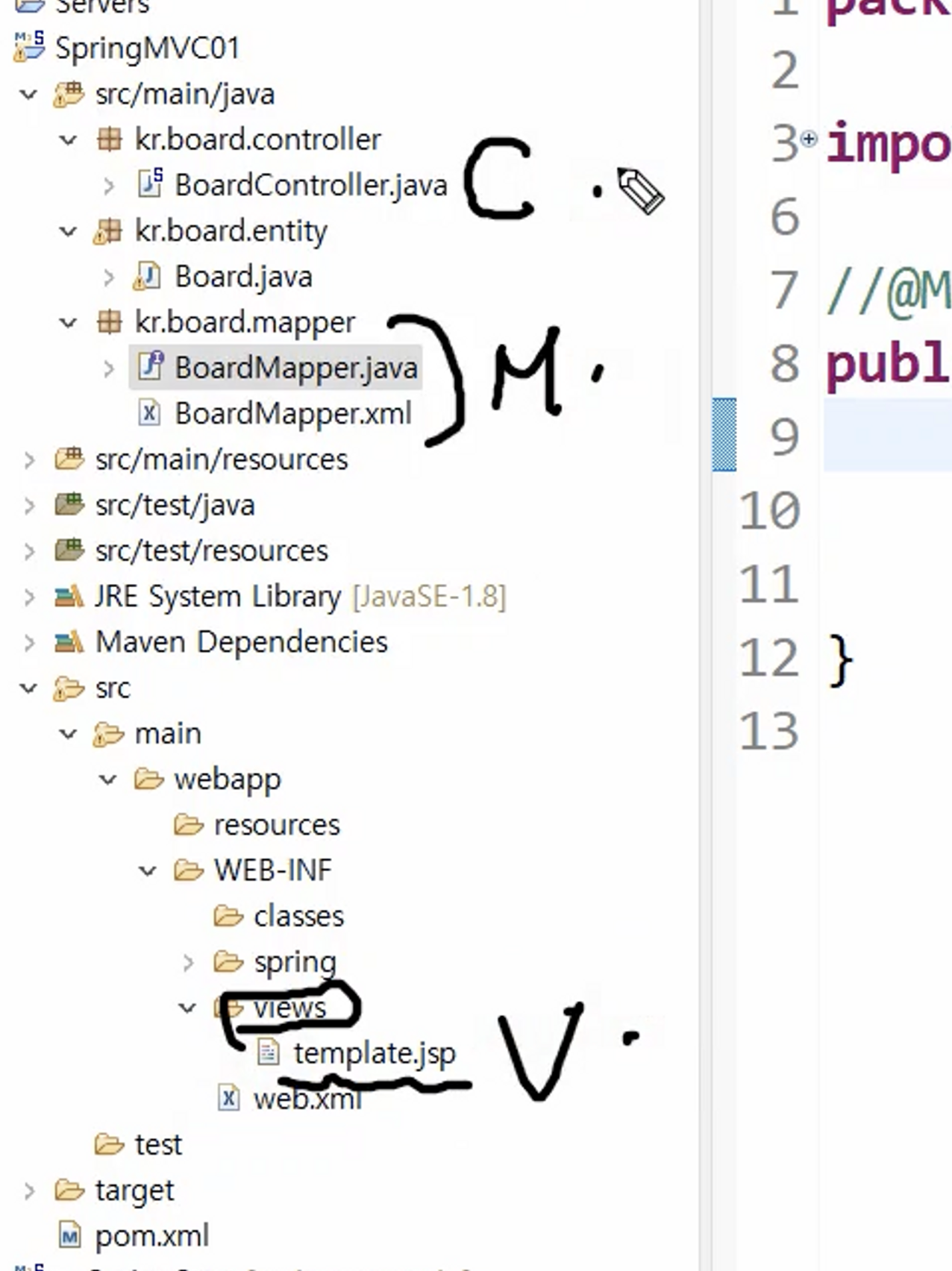The width and height of the screenshot is (952, 1271).
Task: Collapse the src folder node
Action: pyautogui.click(x=28, y=688)
